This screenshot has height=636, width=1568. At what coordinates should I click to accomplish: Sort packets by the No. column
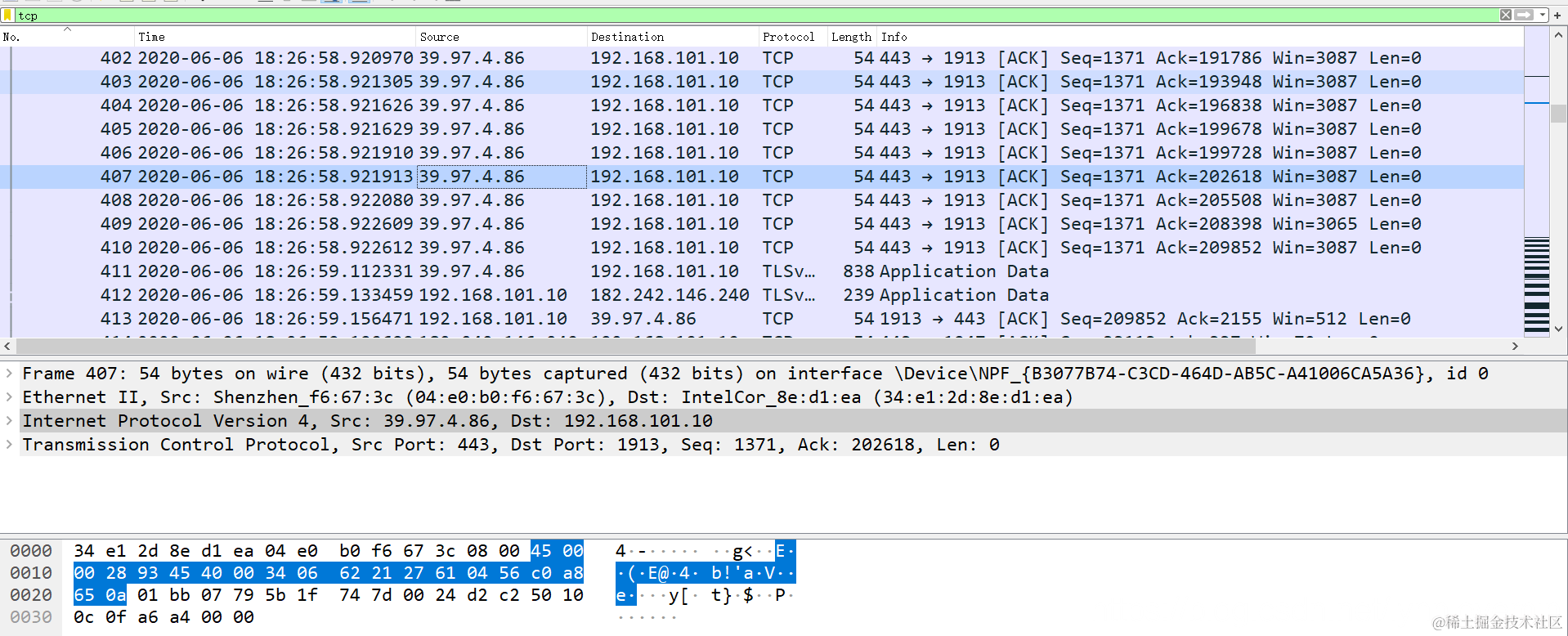click(67, 37)
